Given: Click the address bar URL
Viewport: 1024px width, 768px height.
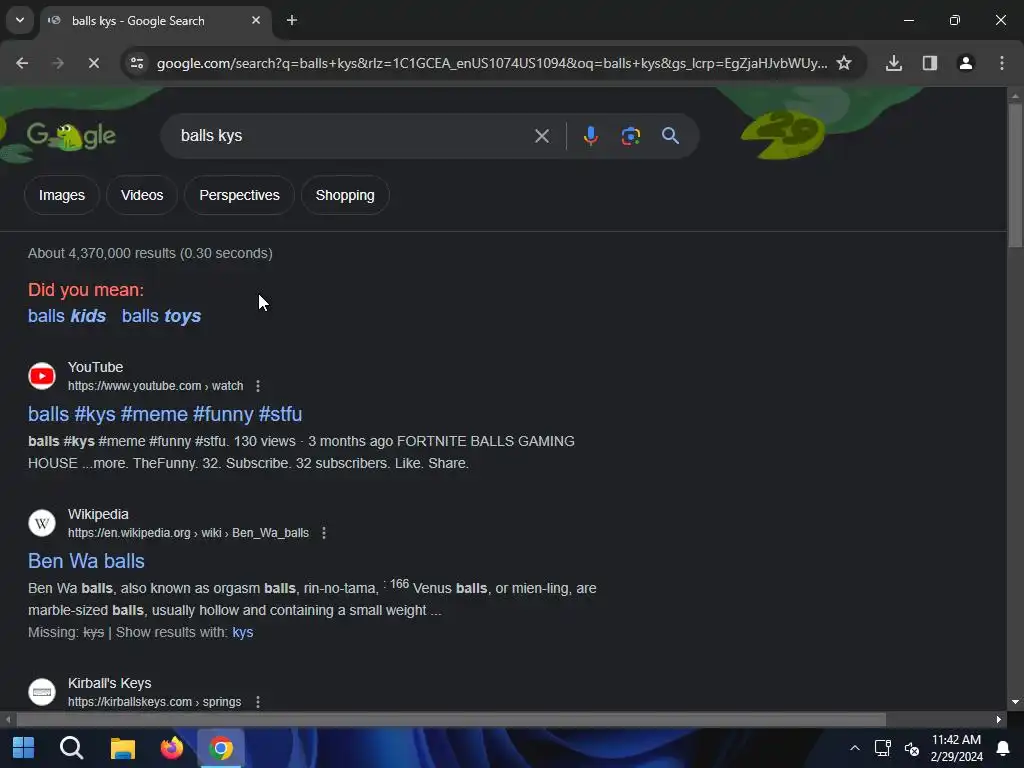Looking at the screenshot, I should click(492, 63).
